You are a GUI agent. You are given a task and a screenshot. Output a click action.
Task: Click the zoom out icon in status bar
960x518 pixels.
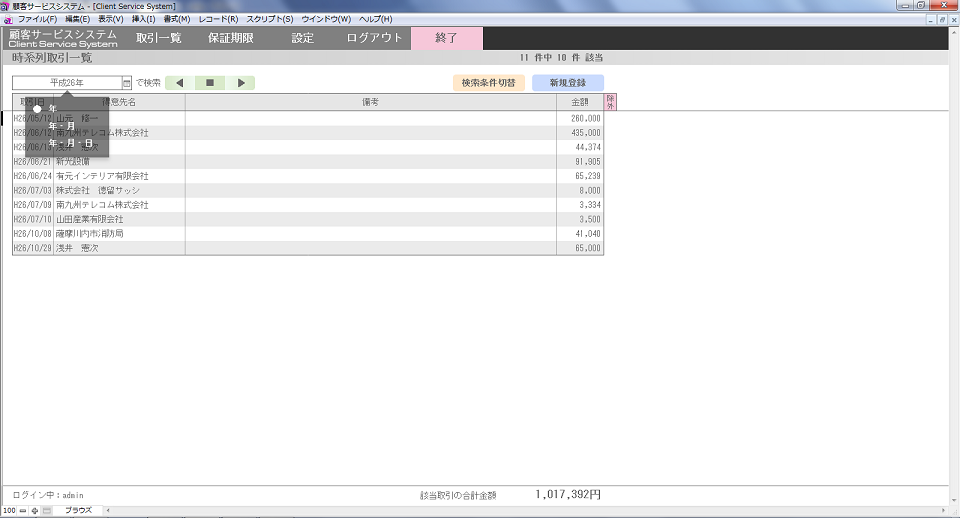(x=23, y=511)
